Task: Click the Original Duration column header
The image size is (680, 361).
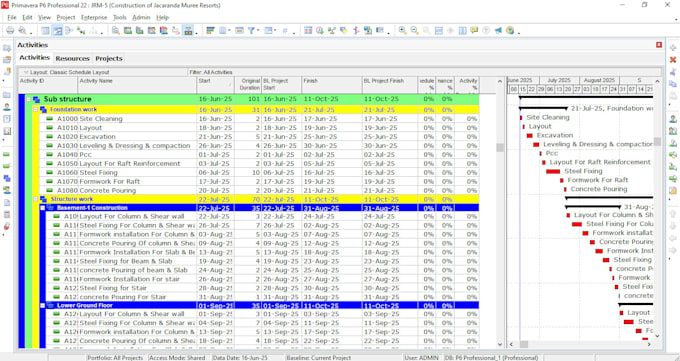Action: pos(248,85)
